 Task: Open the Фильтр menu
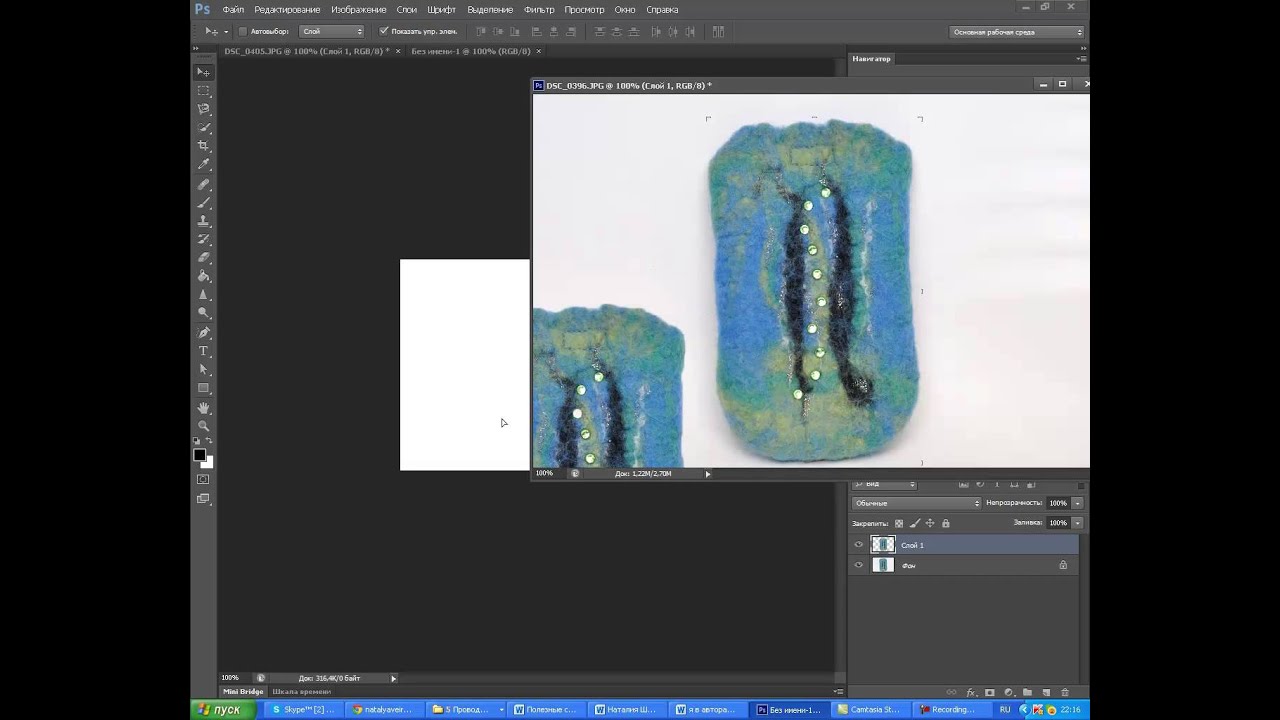pyautogui.click(x=539, y=9)
